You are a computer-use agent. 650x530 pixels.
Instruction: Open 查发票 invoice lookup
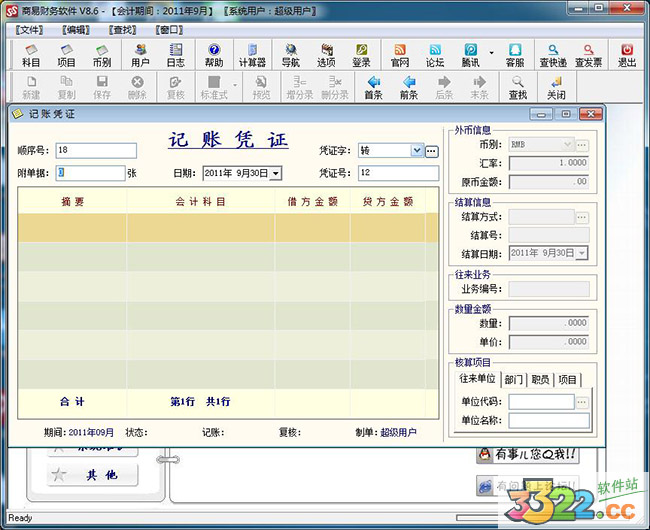(588, 56)
